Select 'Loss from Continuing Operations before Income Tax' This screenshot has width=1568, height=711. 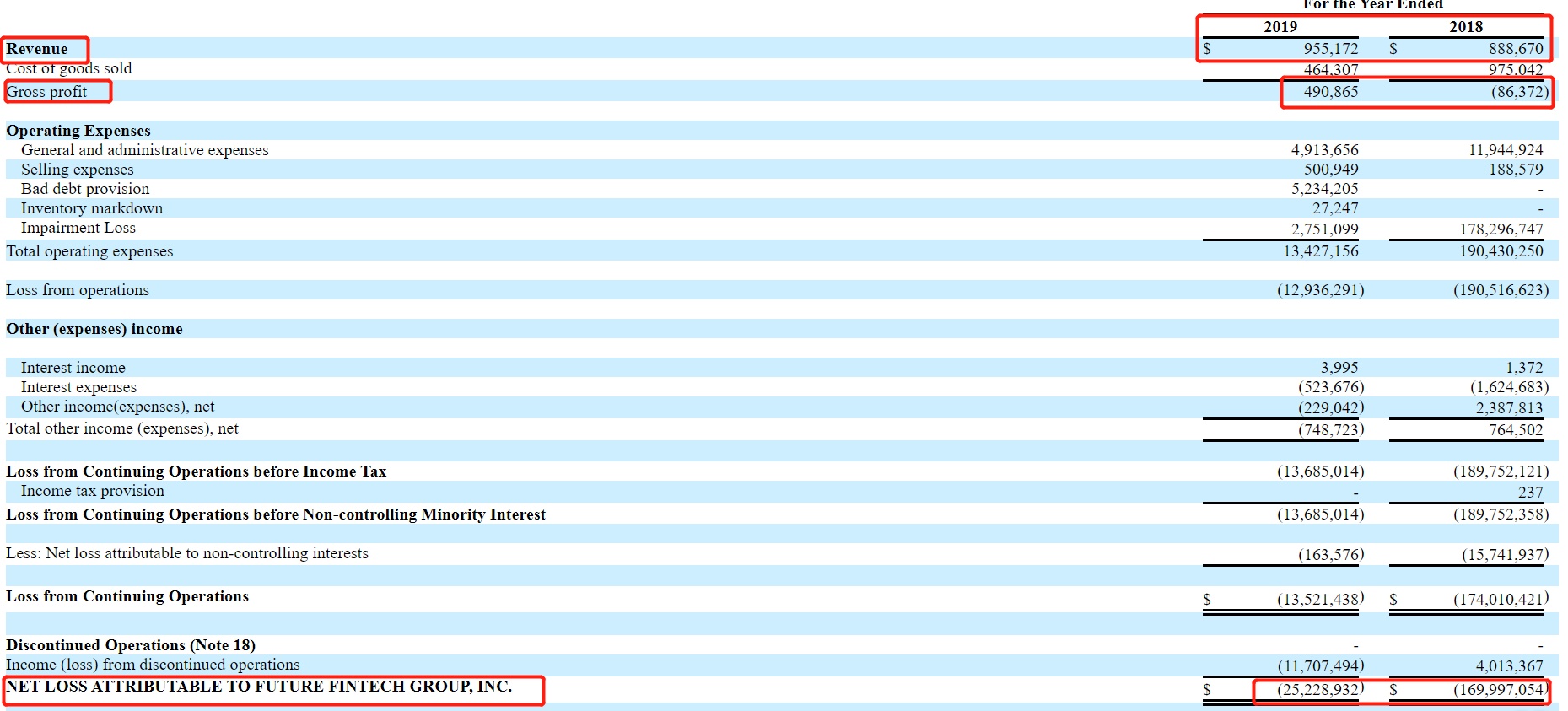coord(197,471)
